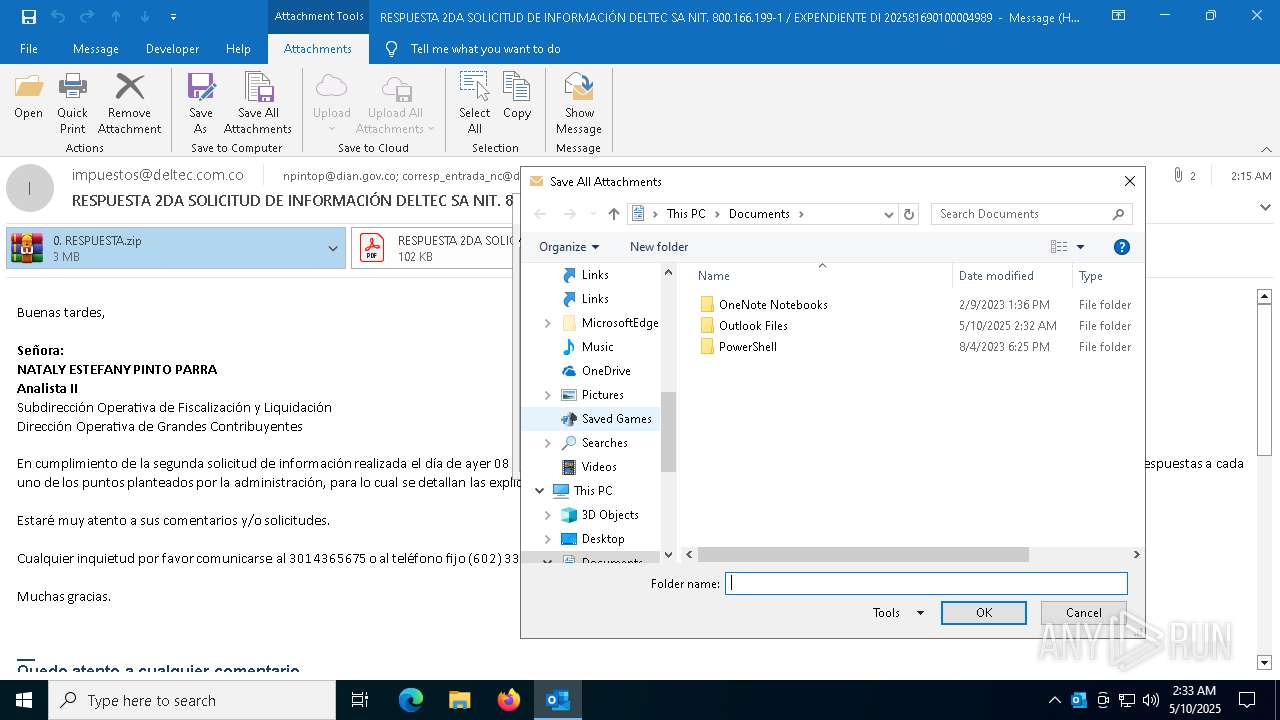Image resolution: width=1280 pixels, height=720 pixels.
Task: Collapse the This PC tree node
Action: pos(540,491)
